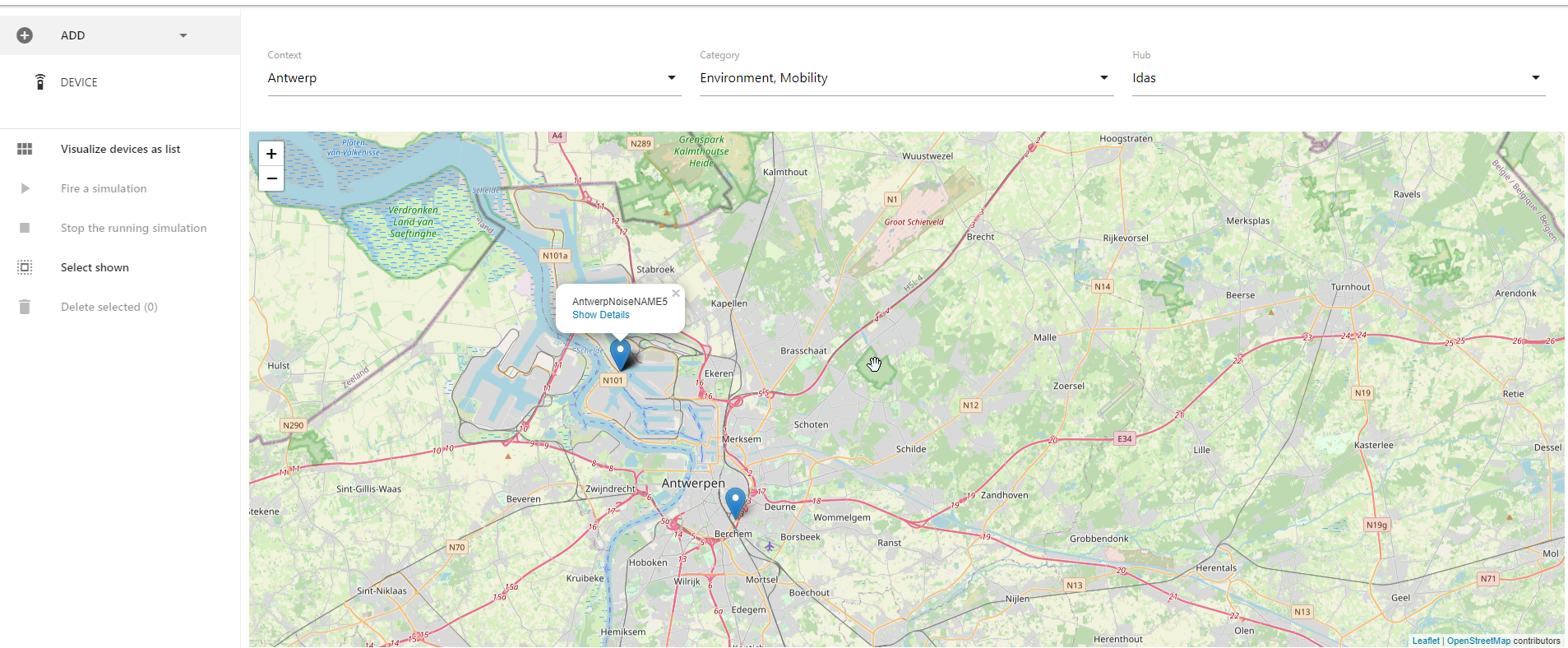Open the OpenStreetMap attribution link
The image size is (1568, 648).
coord(1478,641)
